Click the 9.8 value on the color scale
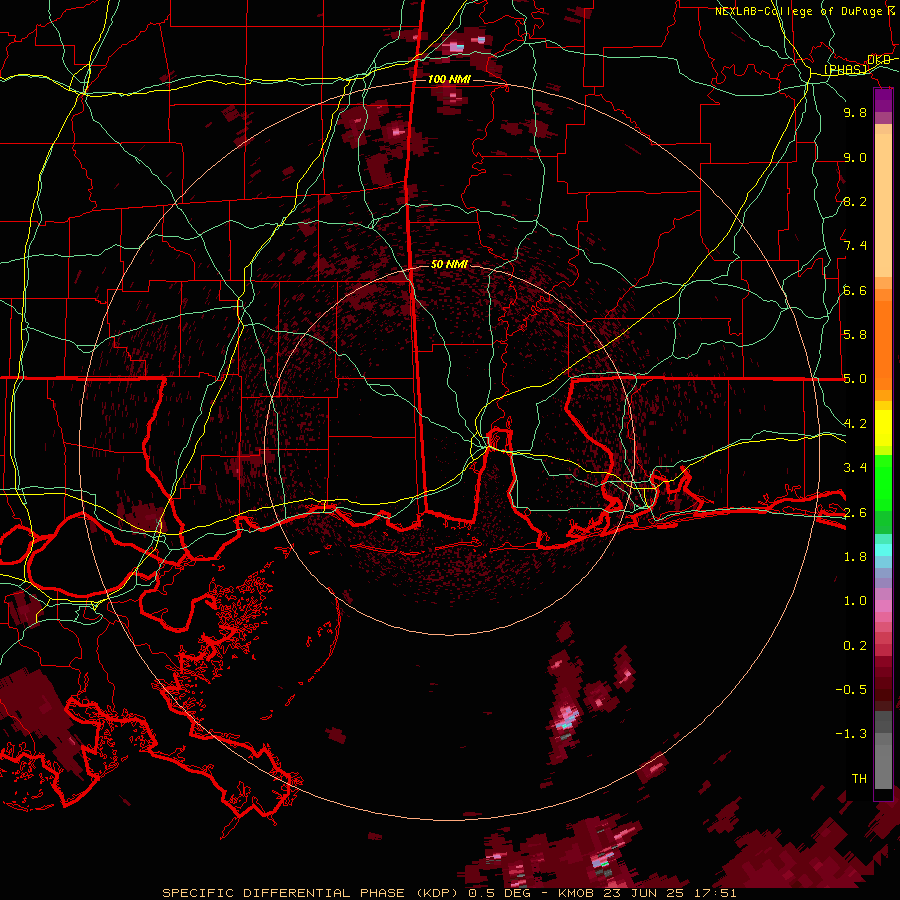900x900 pixels. click(855, 112)
